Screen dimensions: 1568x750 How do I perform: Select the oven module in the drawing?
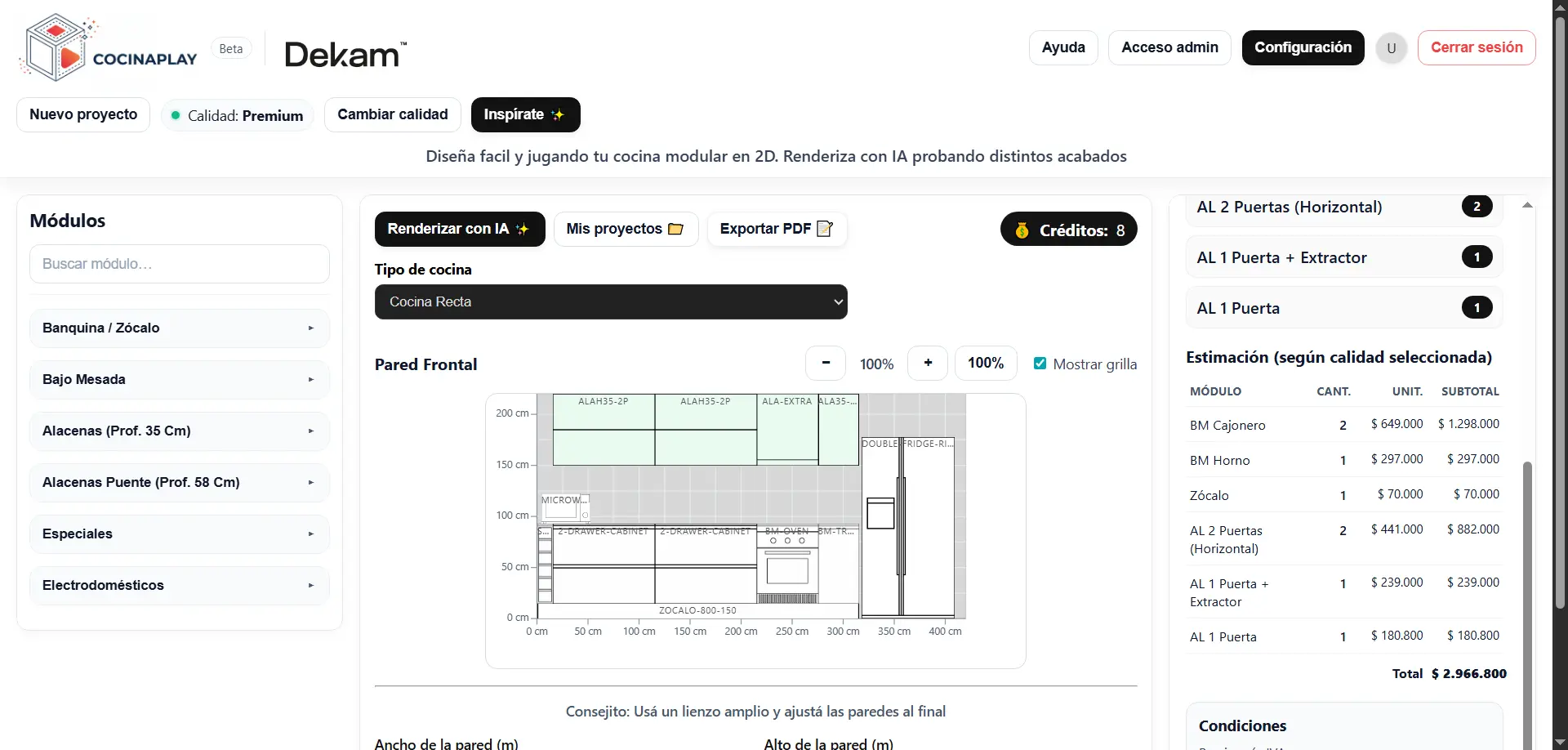(x=787, y=568)
